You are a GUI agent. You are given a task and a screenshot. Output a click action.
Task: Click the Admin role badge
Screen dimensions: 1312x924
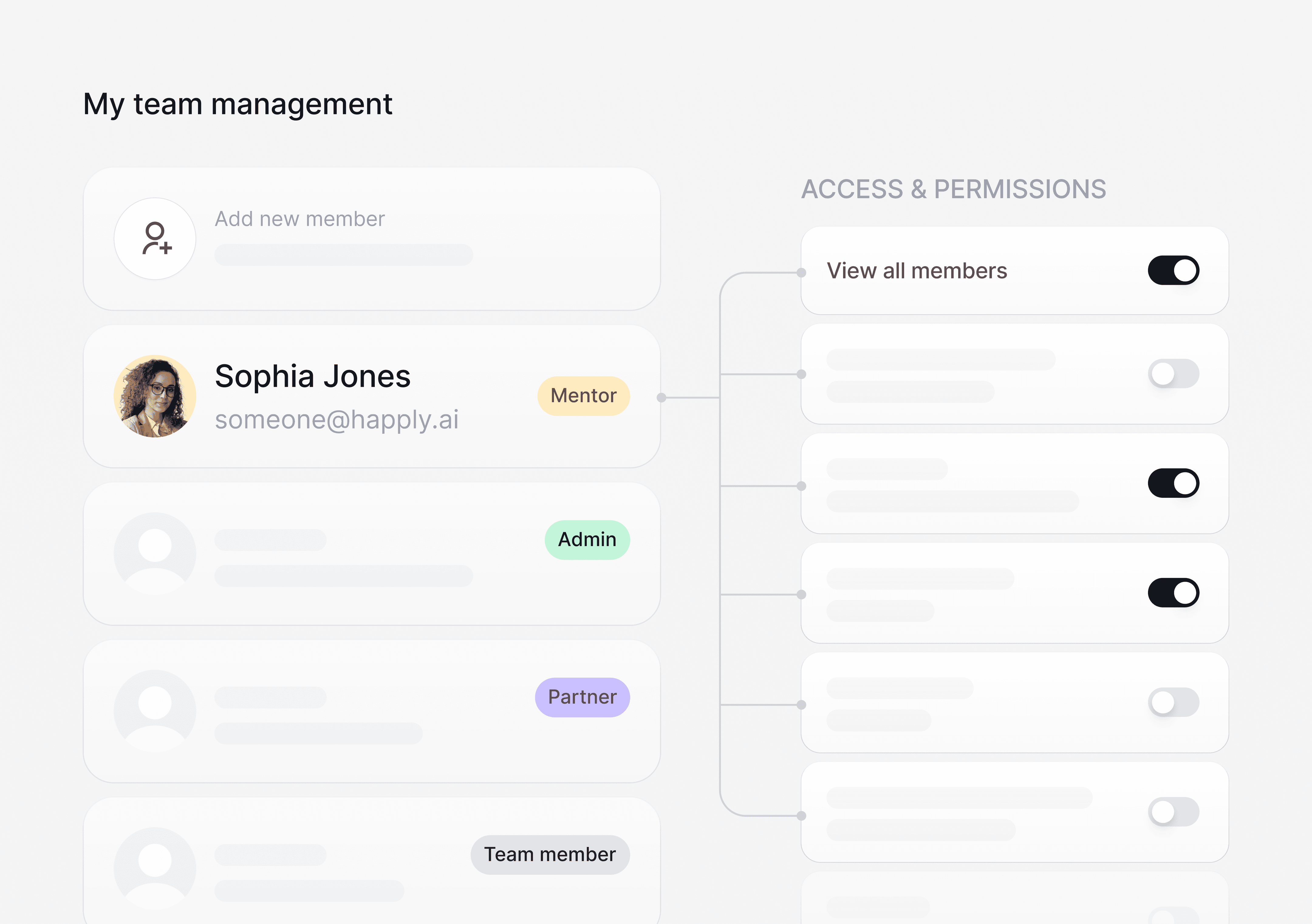(x=587, y=540)
